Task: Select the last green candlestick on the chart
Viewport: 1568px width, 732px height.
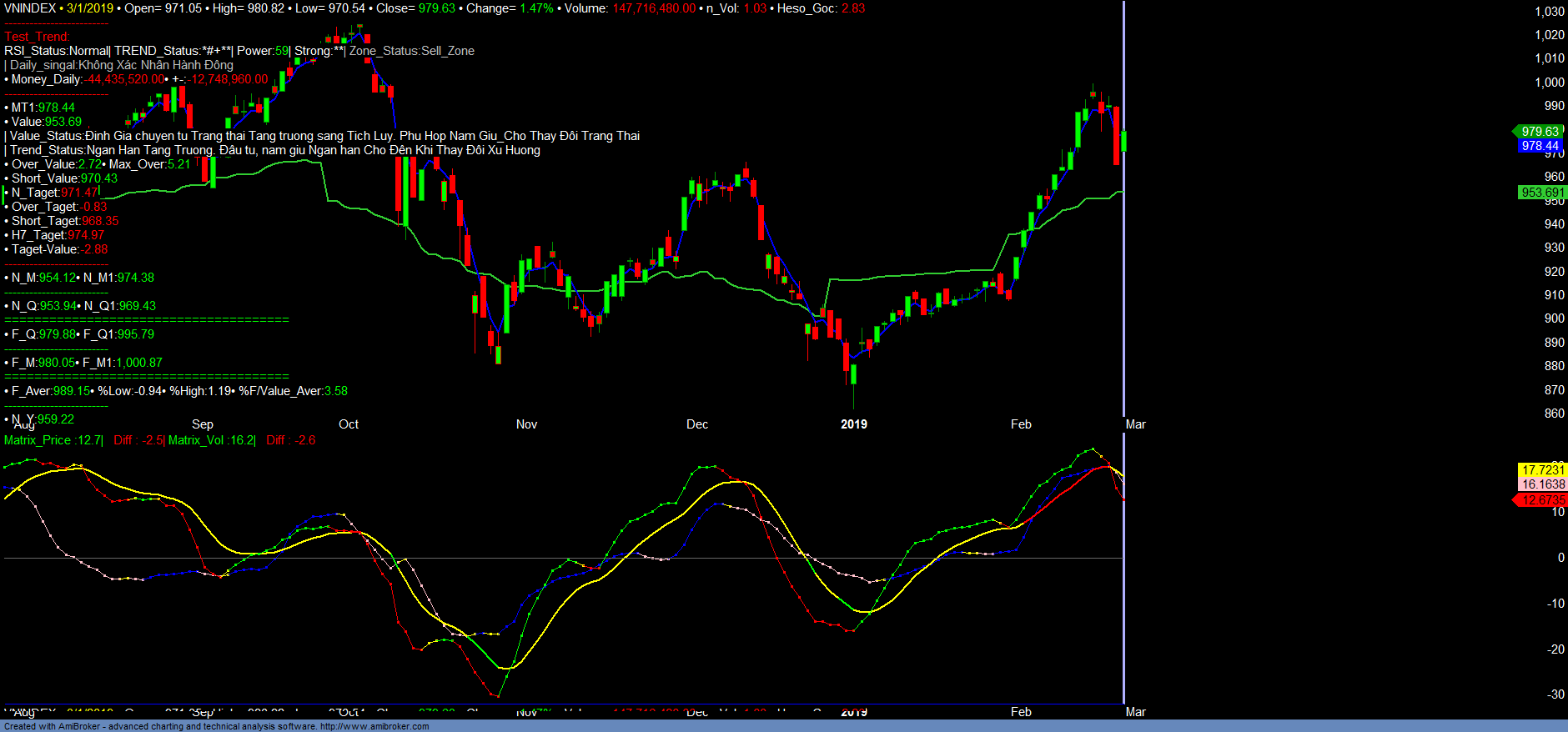Action: click(1124, 141)
